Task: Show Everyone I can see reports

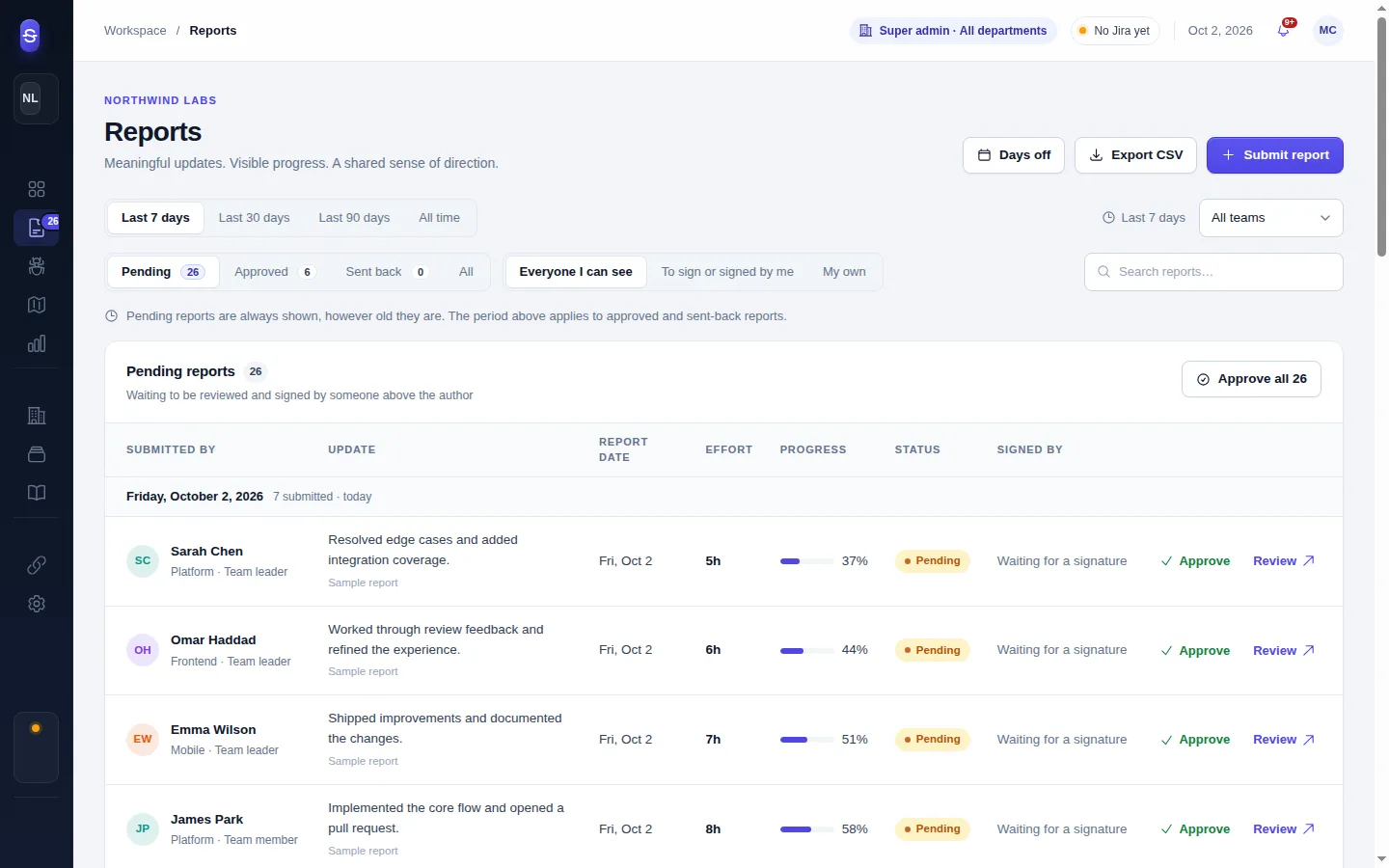Action: [576, 272]
